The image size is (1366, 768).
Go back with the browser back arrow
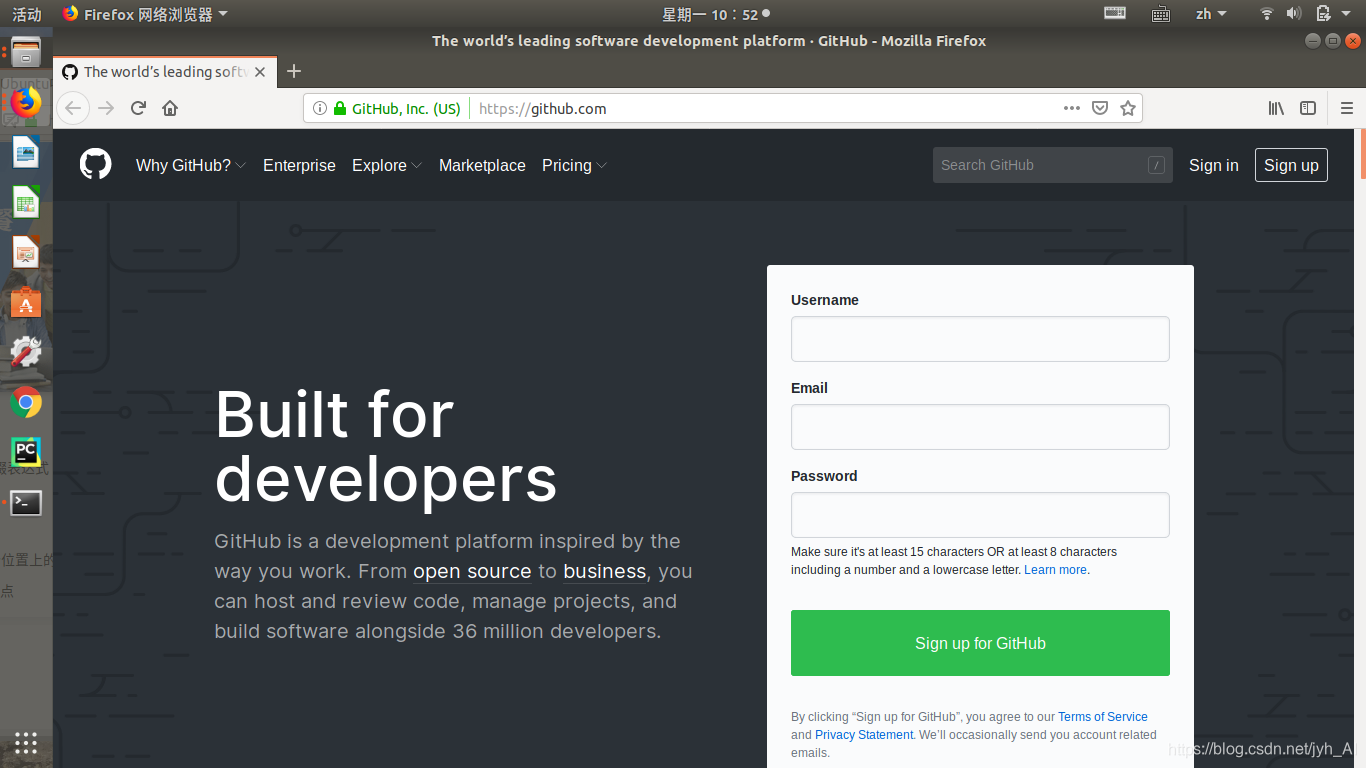tap(73, 108)
